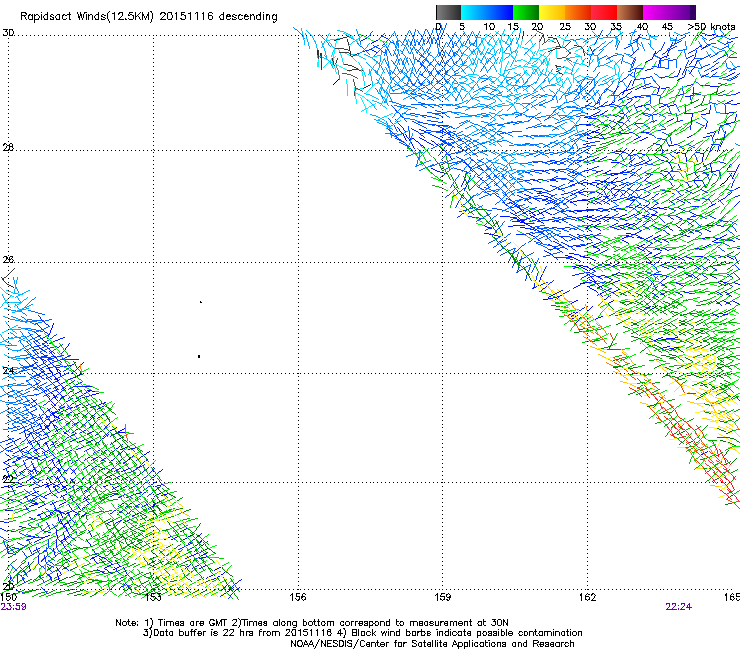Select the longitude "162" axis label
740x650 pixels.
click(x=587, y=597)
